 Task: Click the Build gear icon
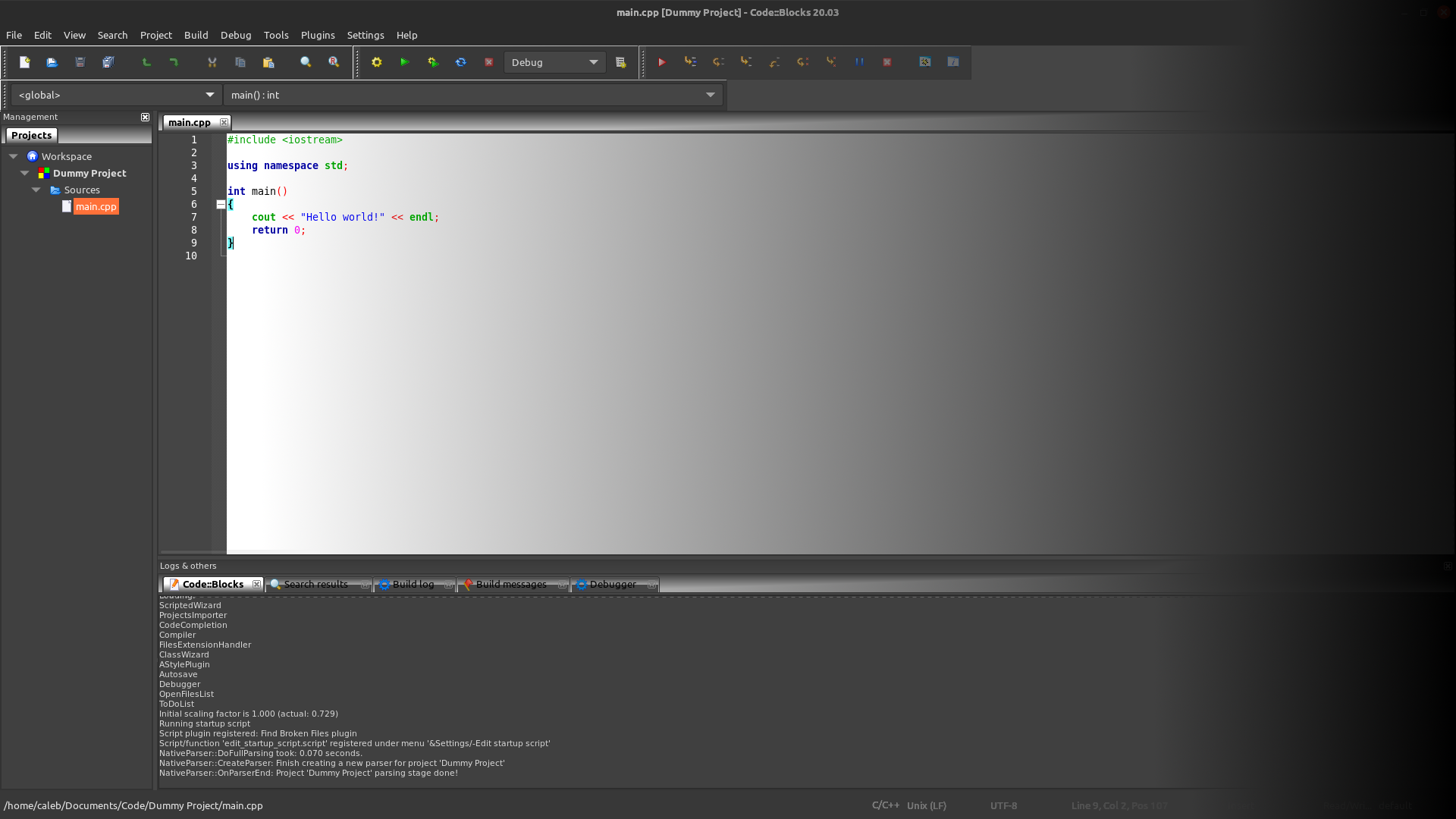click(x=377, y=62)
